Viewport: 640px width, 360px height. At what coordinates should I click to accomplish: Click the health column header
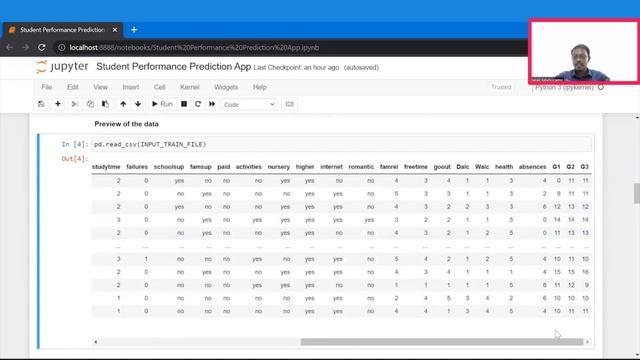coord(504,167)
